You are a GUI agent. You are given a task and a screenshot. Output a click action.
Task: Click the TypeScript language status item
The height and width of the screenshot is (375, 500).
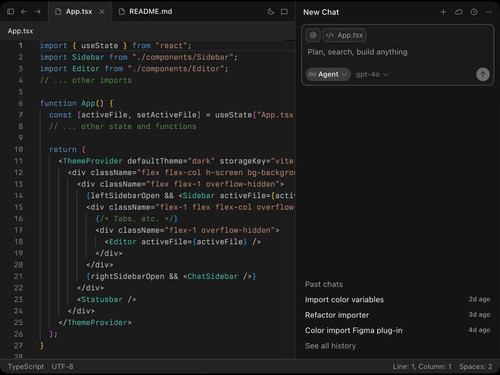[26, 367]
